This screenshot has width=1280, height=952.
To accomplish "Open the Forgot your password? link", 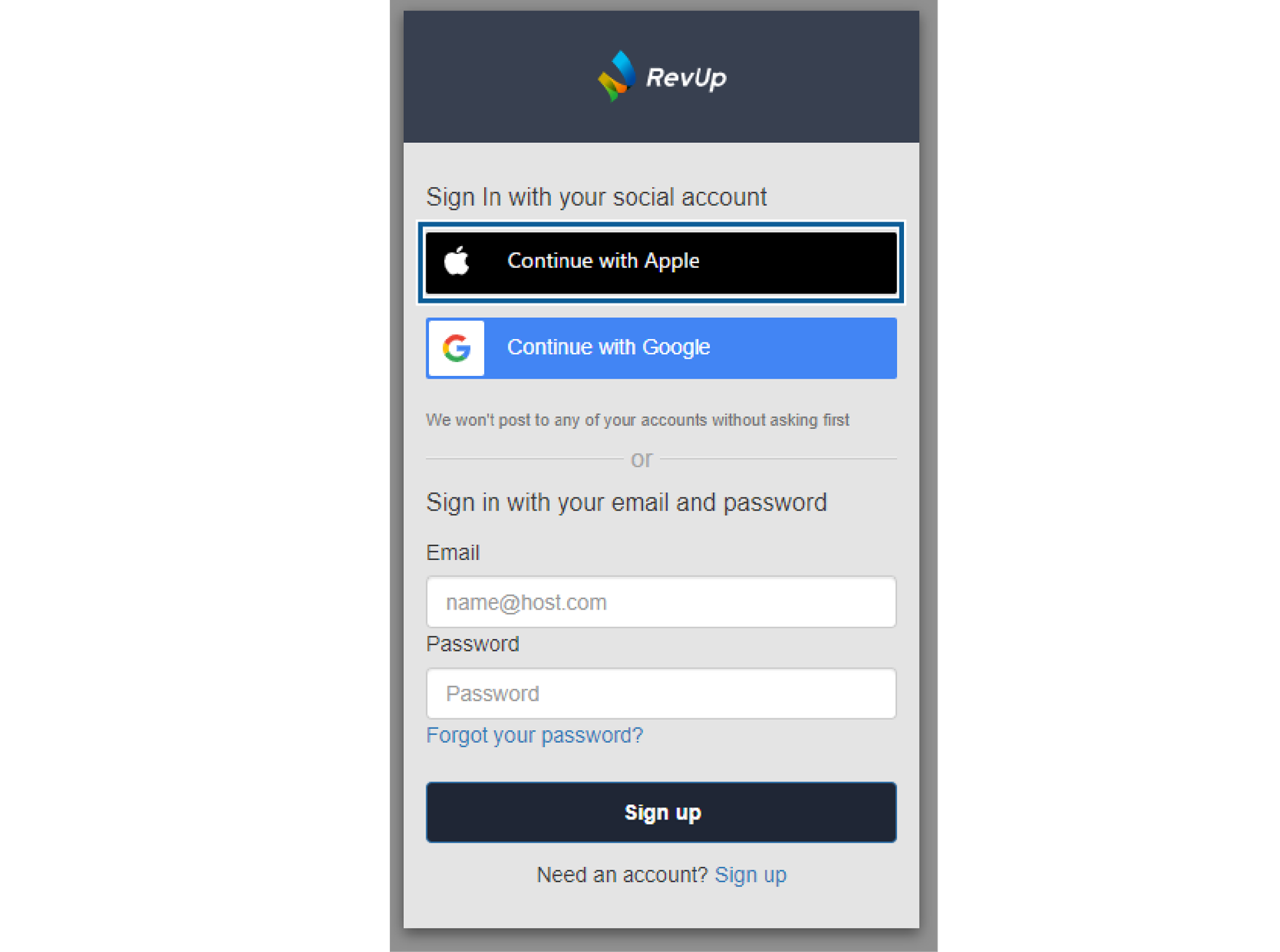I will 534,735.
